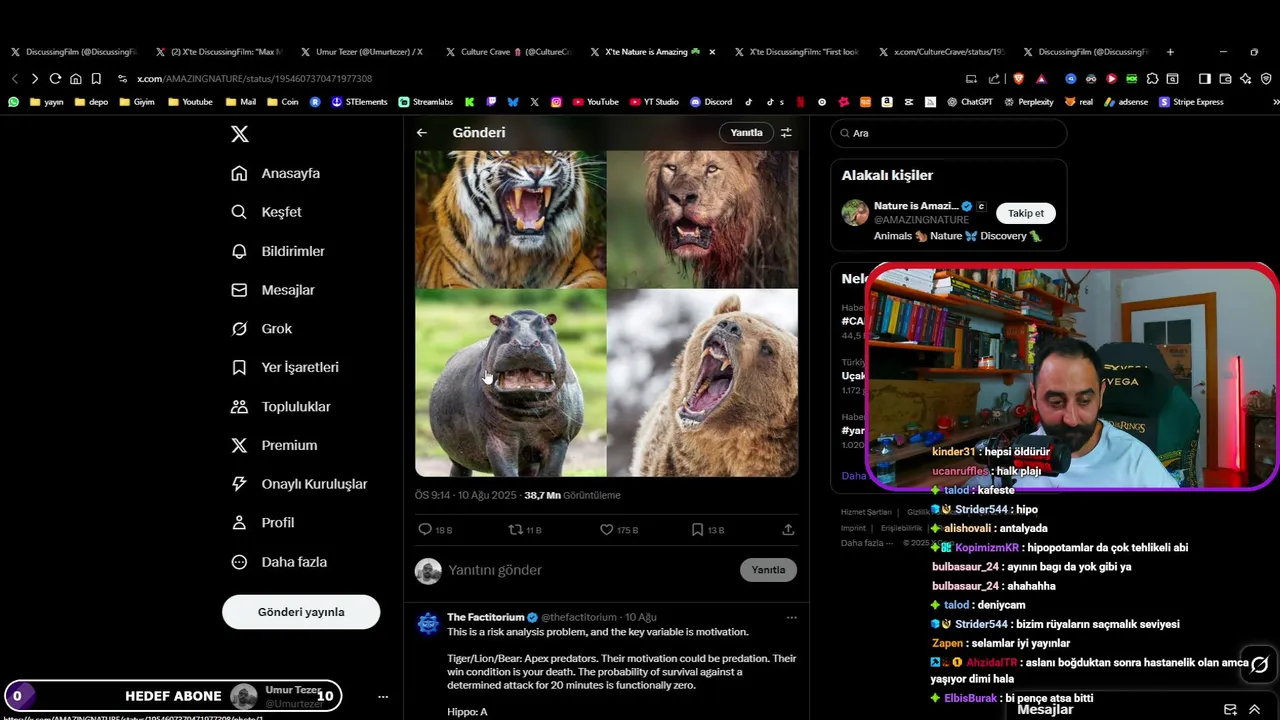
Task: Open the reply sorting options icon
Action: coord(786,132)
